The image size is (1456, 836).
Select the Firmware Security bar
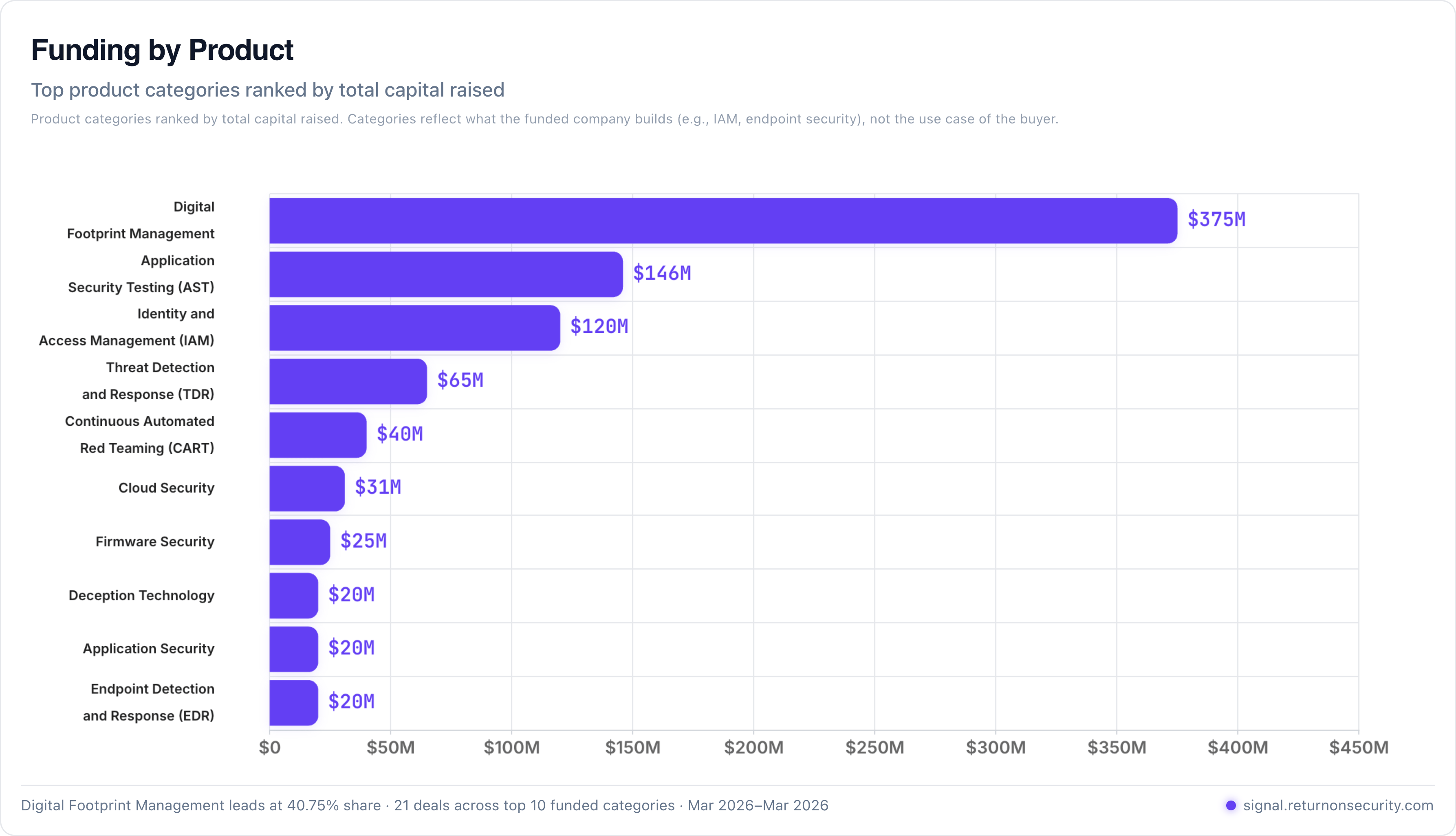pos(299,541)
